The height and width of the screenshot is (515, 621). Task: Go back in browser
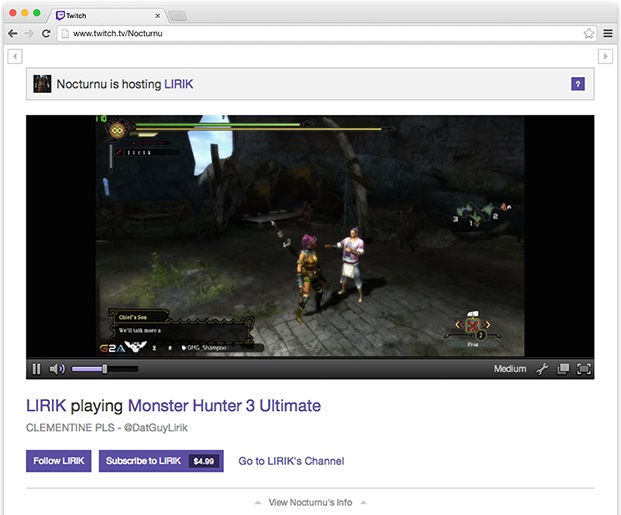13,34
